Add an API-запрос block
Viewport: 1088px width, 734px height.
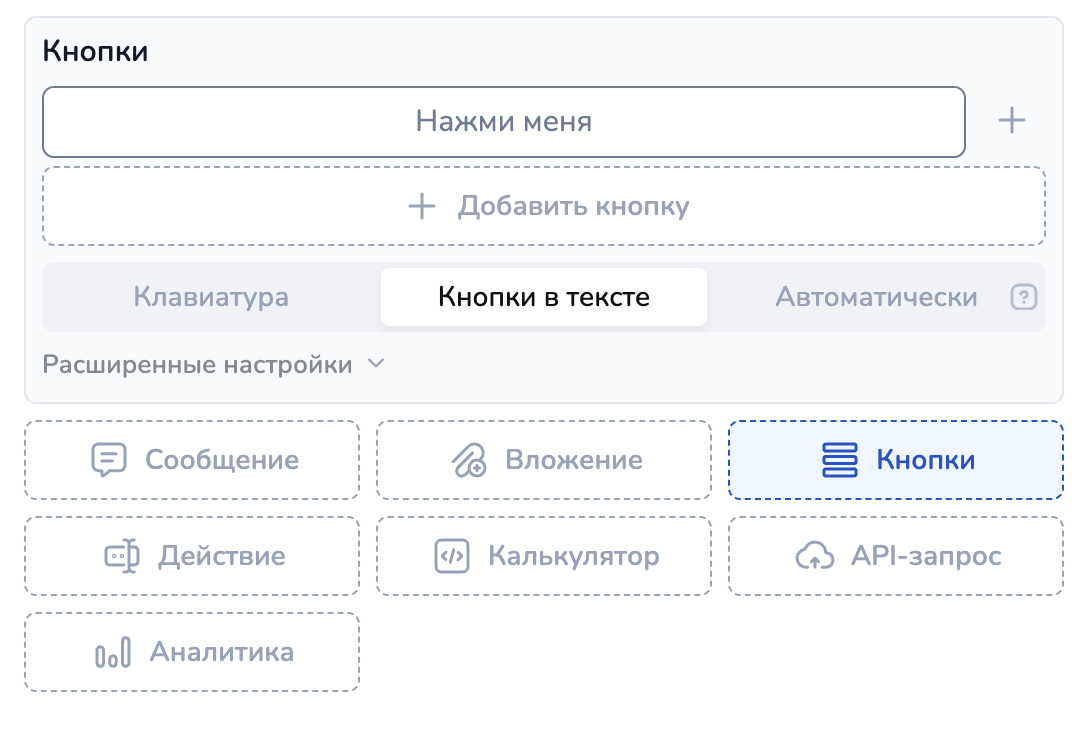[896, 556]
